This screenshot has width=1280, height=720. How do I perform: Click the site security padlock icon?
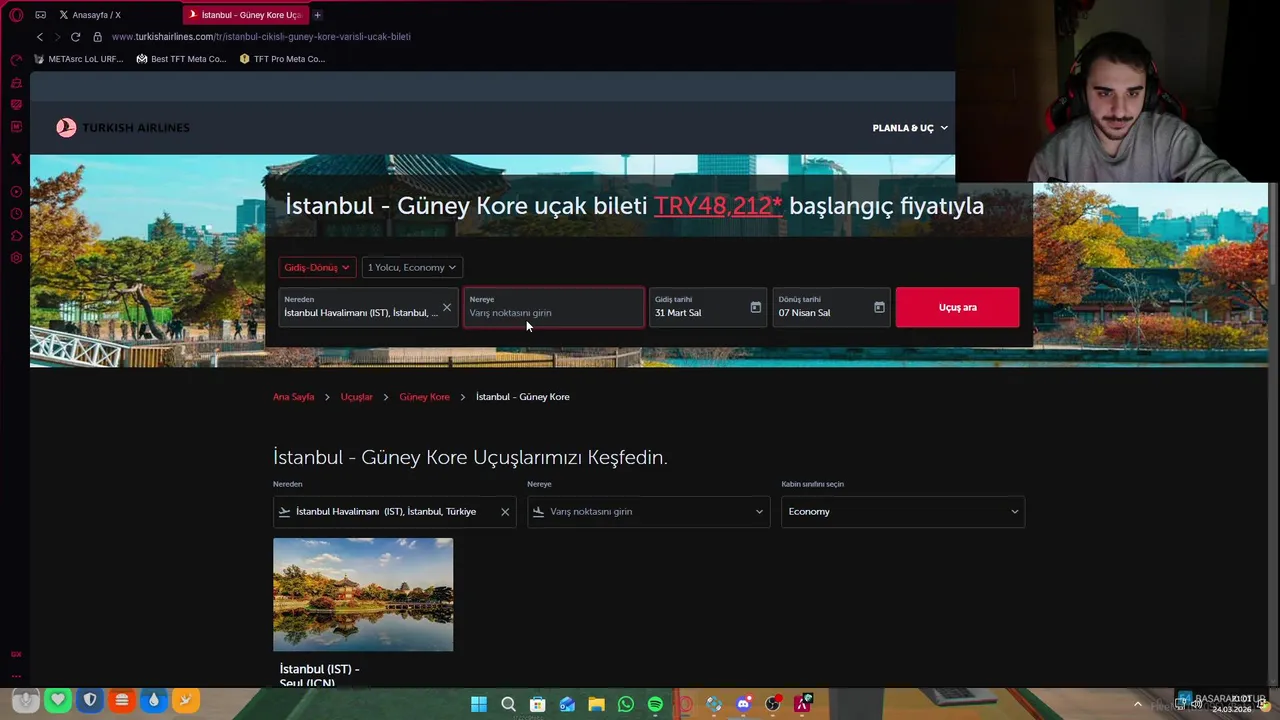pos(97,37)
